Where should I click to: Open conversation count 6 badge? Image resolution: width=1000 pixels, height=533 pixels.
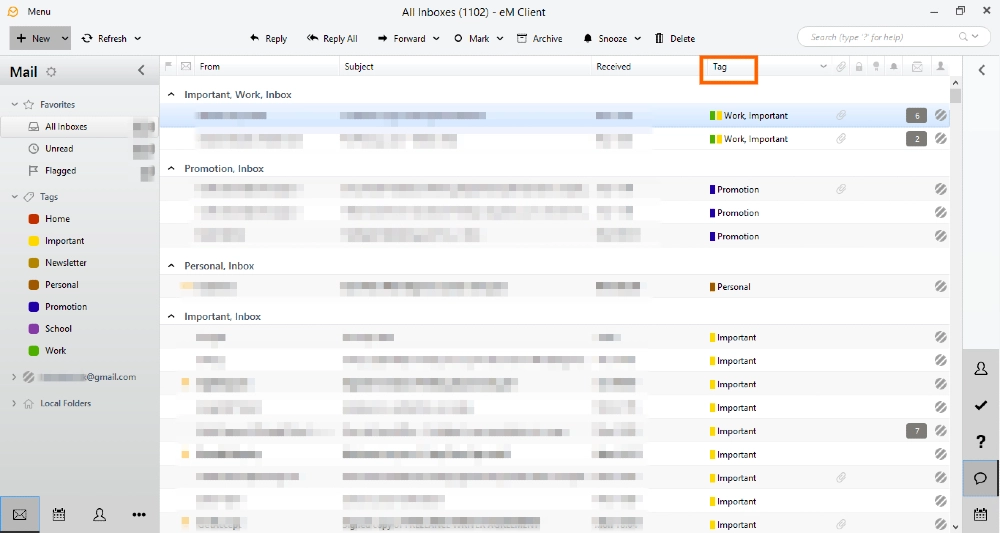click(x=916, y=115)
